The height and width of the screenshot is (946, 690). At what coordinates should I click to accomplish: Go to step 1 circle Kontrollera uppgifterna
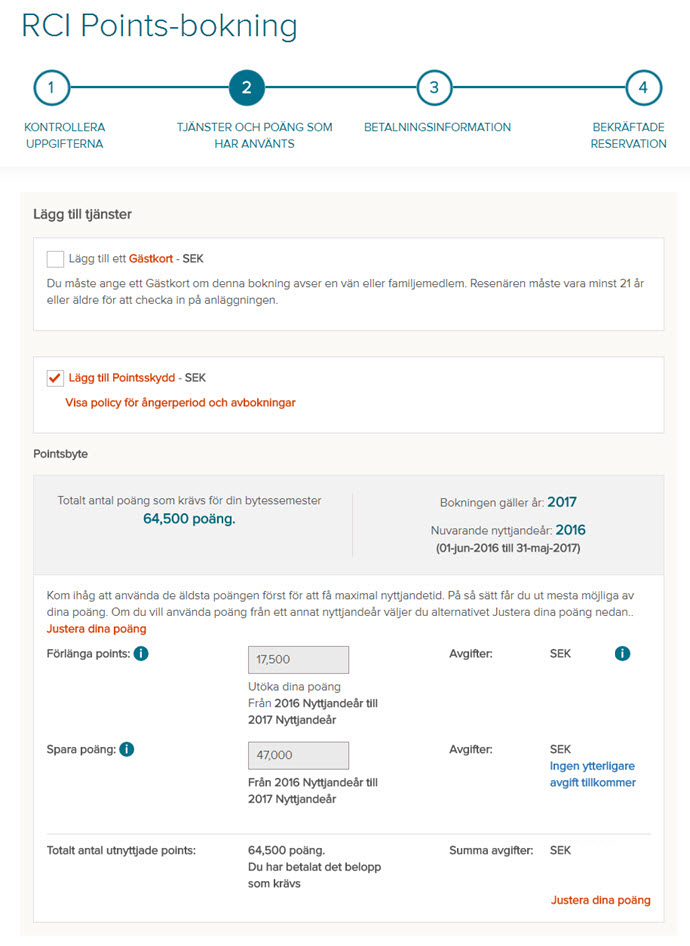(52, 88)
